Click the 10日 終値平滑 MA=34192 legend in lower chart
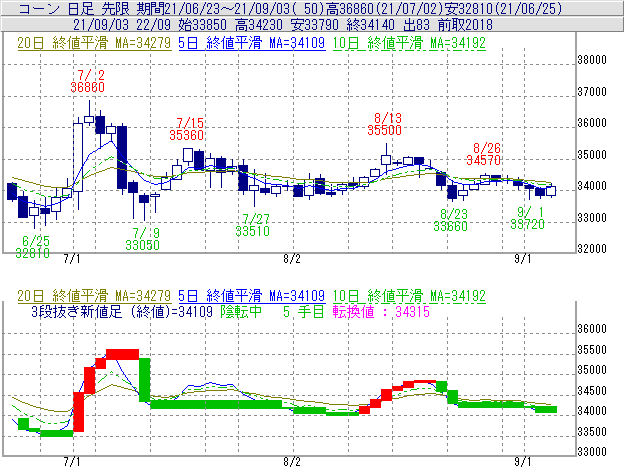Viewport: 624px width, 475px height. 409,296
